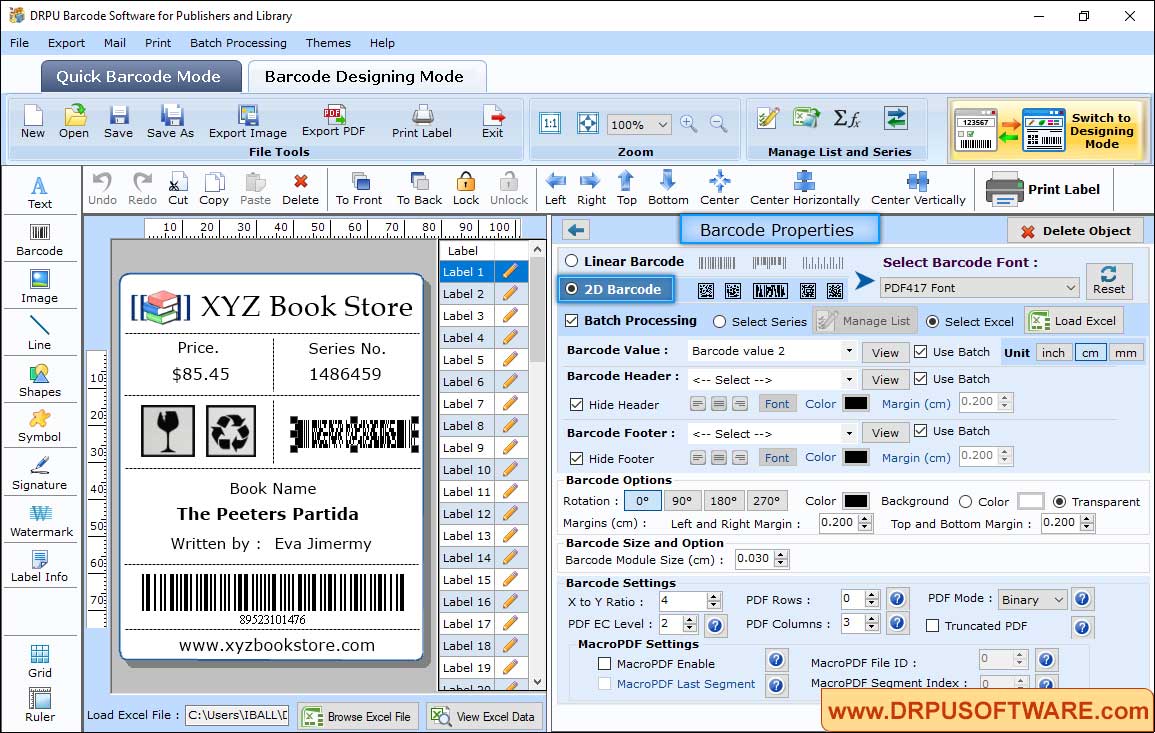Create a New file
1155x733 pixels.
click(32, 122)
